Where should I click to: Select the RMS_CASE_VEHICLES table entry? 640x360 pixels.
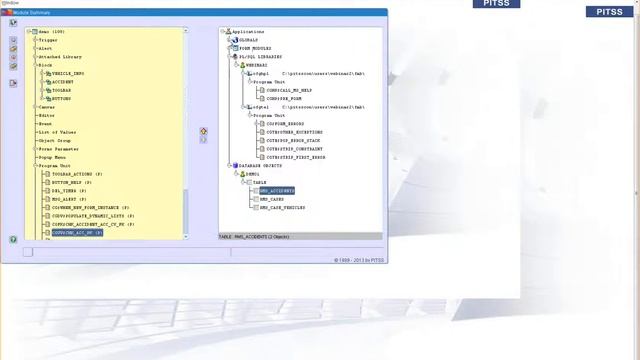282,207
